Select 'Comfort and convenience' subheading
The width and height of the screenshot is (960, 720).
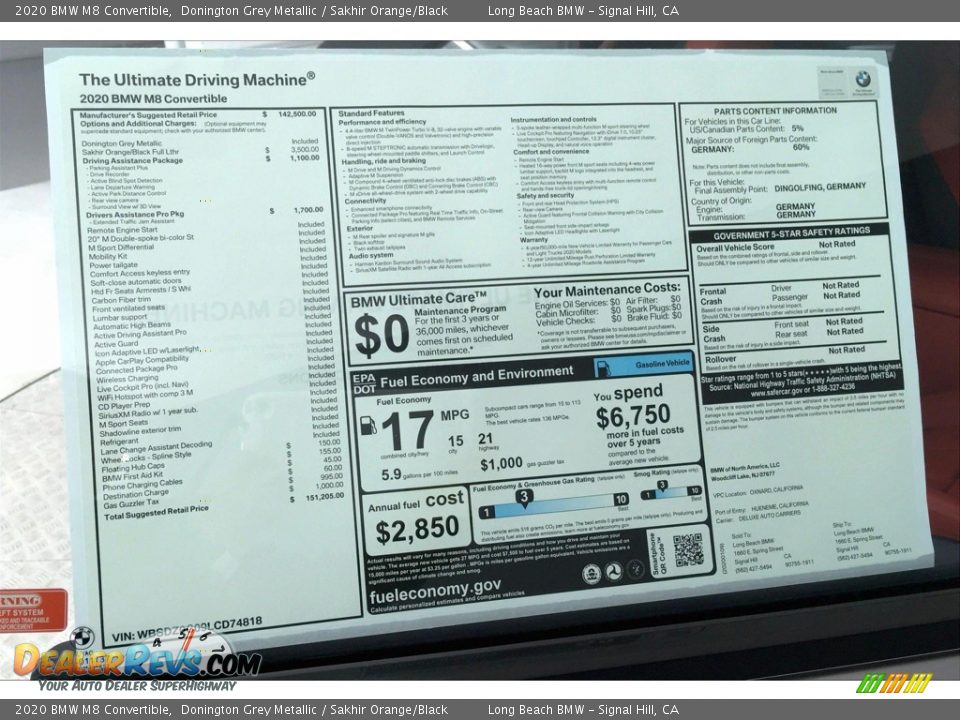coord(551,151)
